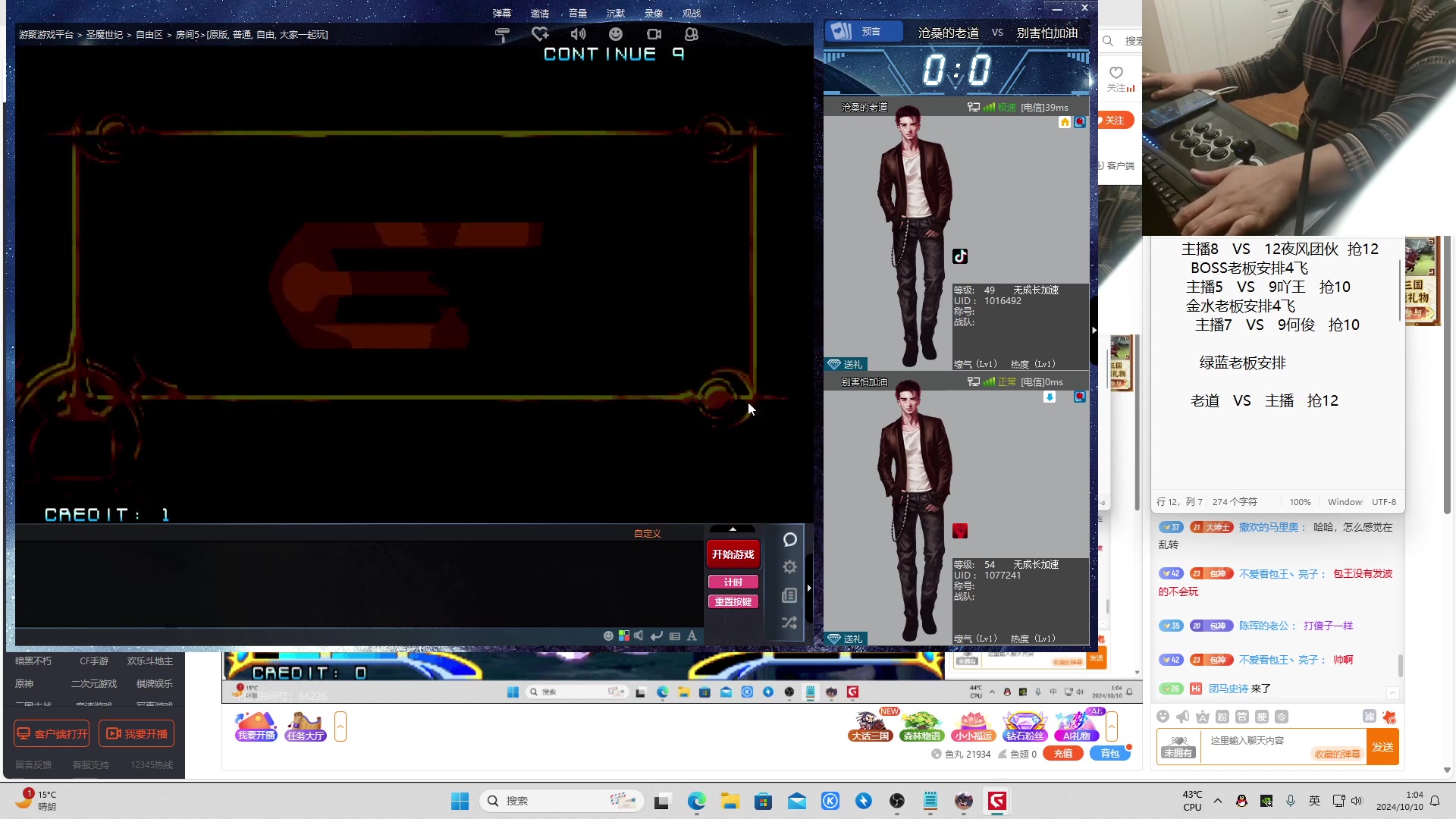
Task: Expand the left carousel arrow beside 任务大厅
Action: 340,726
